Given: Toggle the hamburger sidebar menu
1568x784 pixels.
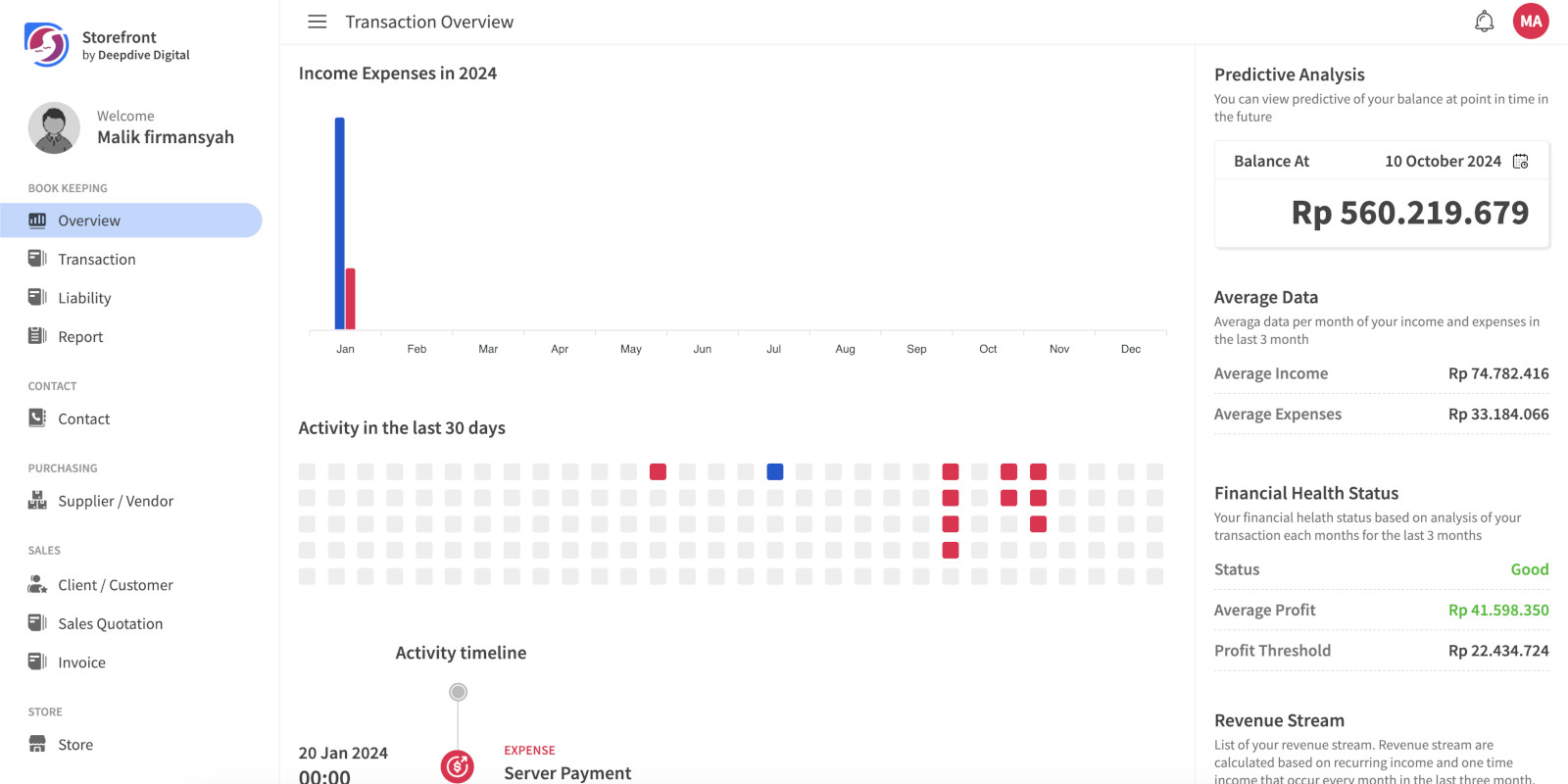Looking at the screenshot, I should tap(317, 22).
